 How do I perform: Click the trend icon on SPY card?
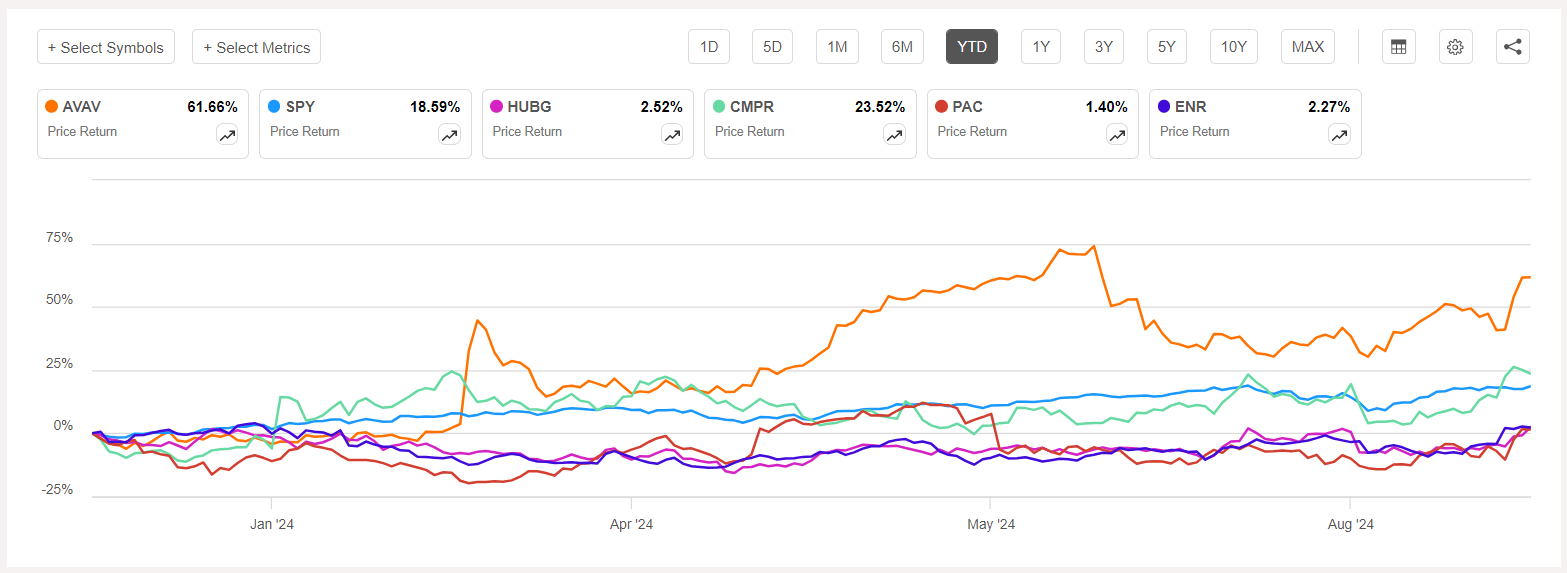[x=449, y=135]
